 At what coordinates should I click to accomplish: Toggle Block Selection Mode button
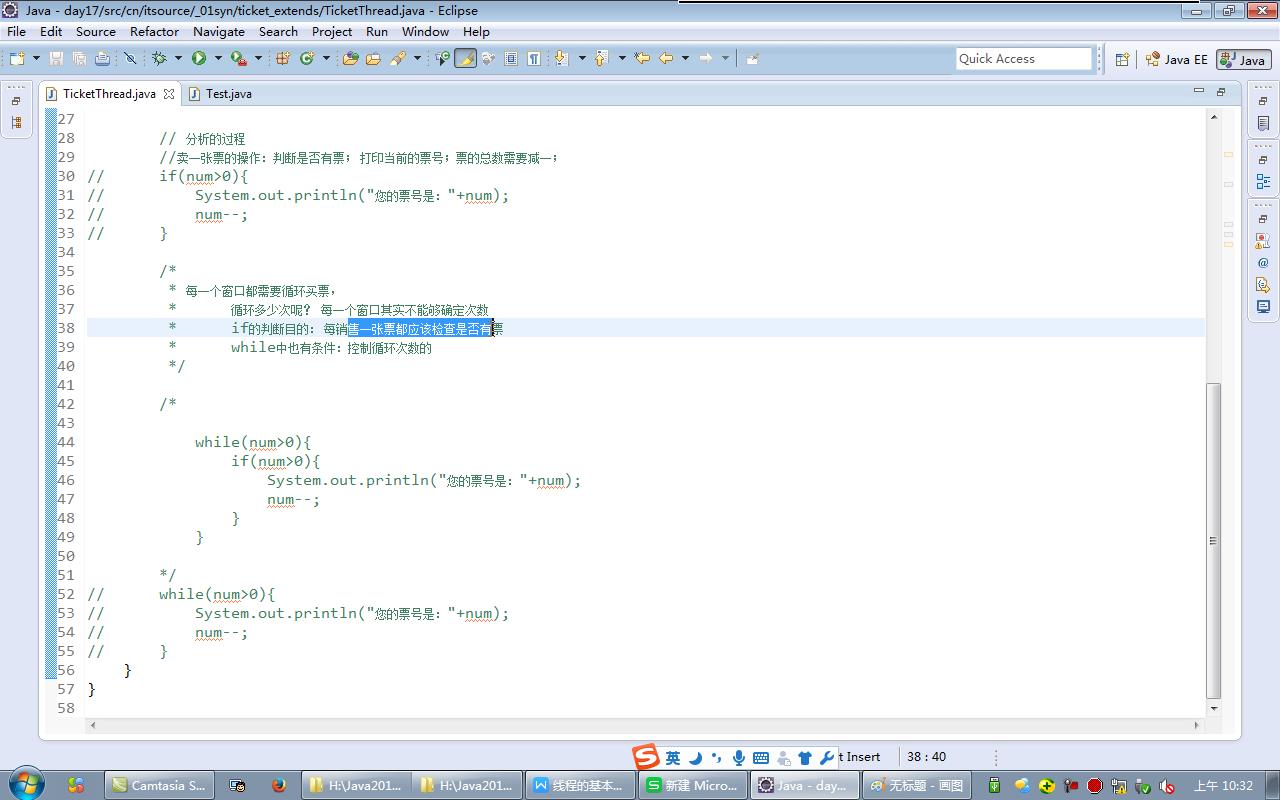[511, 59]
